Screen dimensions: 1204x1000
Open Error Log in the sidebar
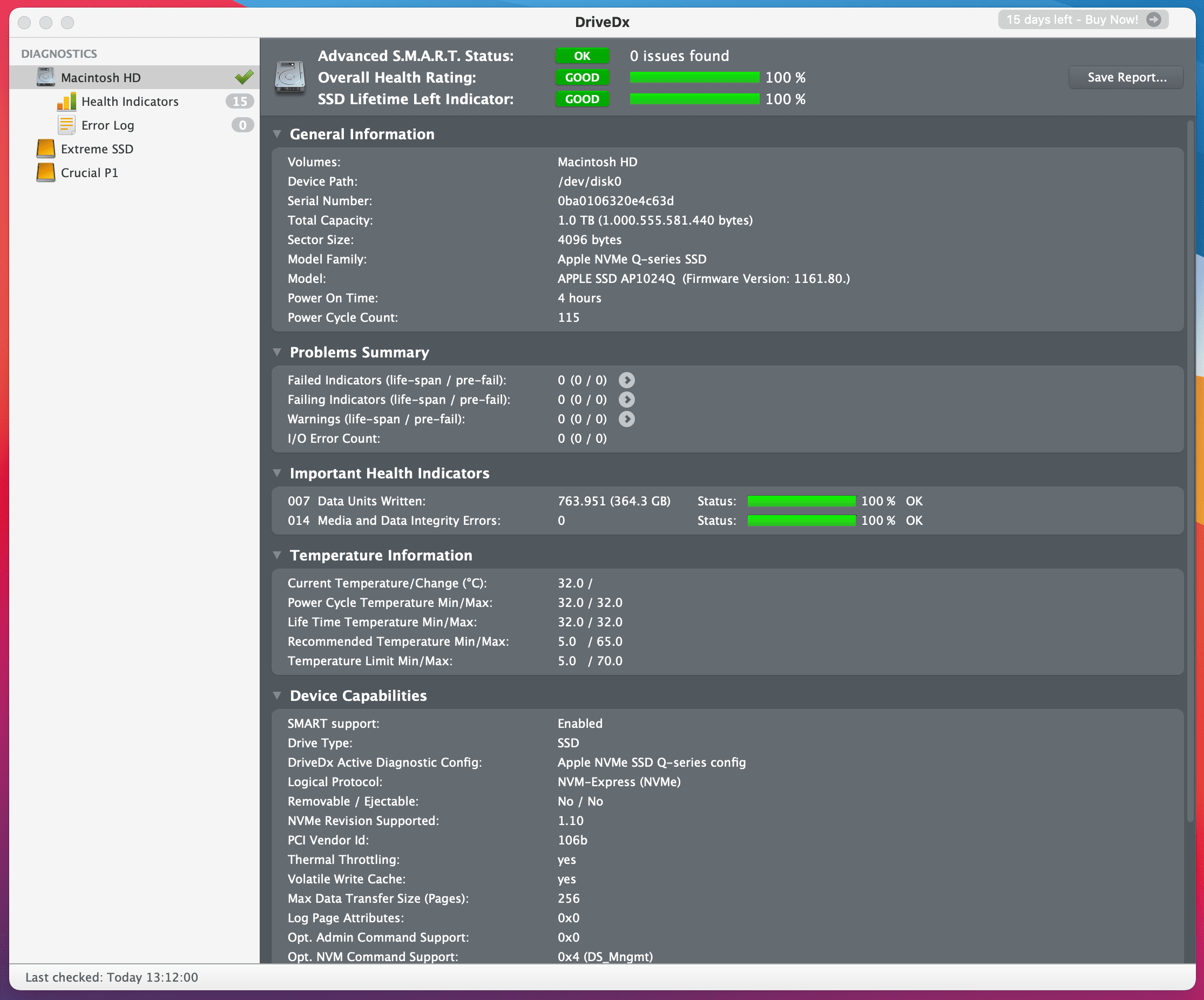[x=134, y=125]
